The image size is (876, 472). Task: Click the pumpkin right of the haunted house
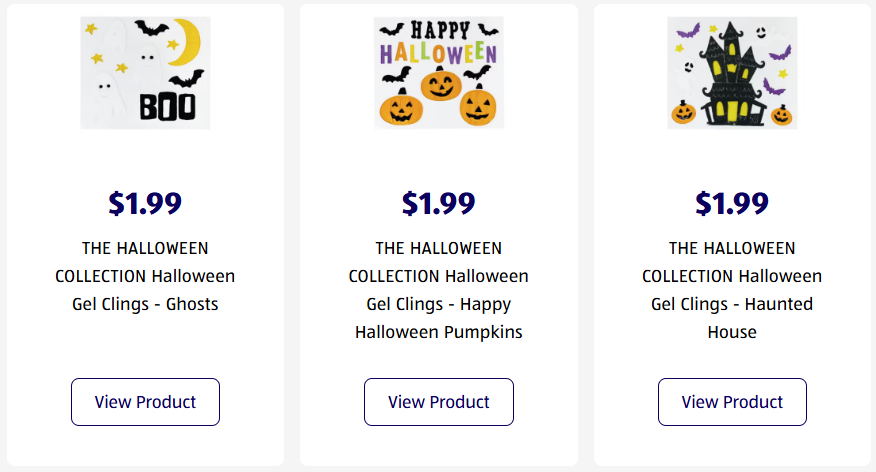782,115
